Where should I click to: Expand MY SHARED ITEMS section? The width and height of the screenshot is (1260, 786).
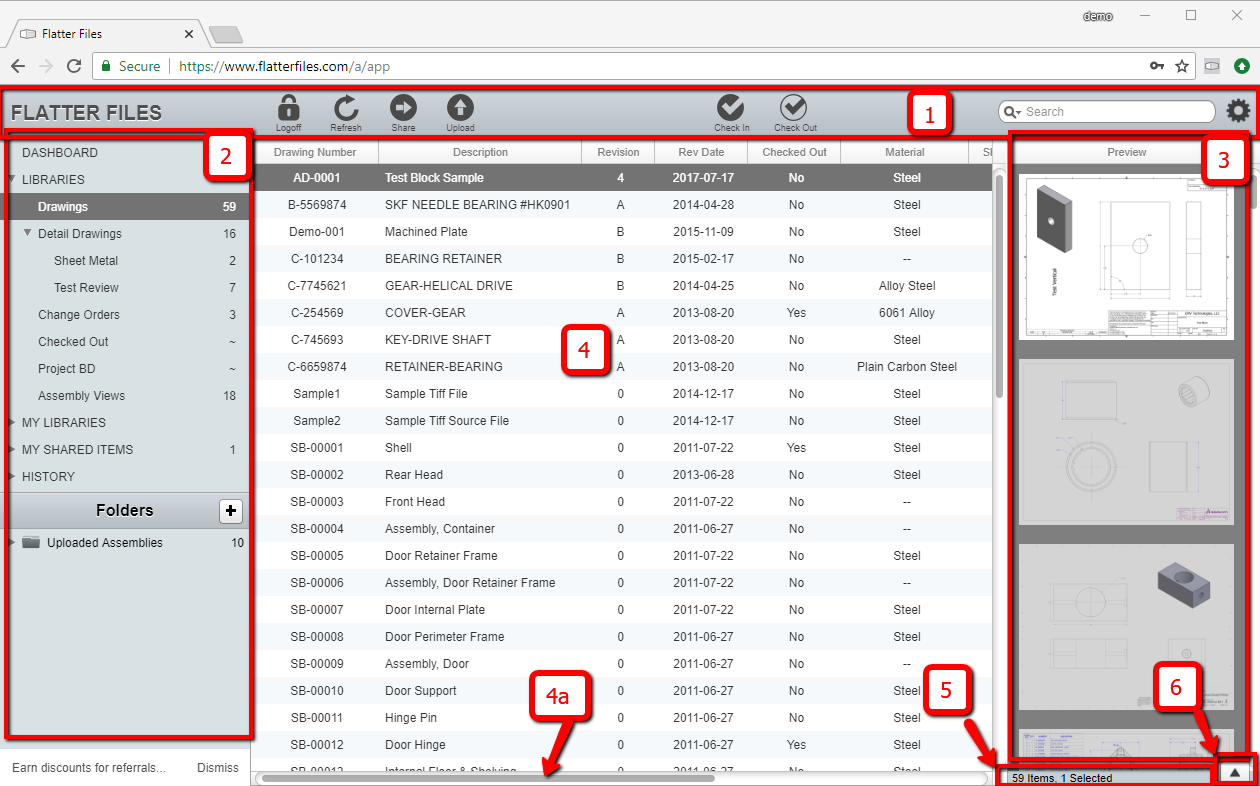pos(11,450)
